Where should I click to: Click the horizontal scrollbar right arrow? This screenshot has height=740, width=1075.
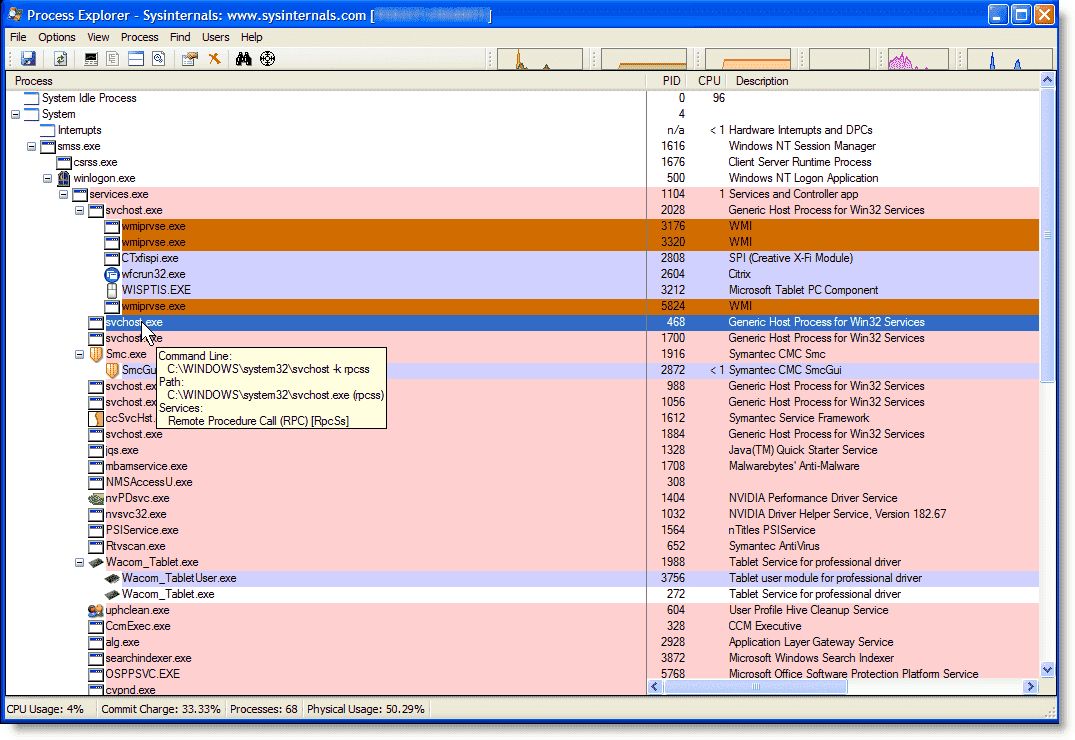click(1030, 687)
